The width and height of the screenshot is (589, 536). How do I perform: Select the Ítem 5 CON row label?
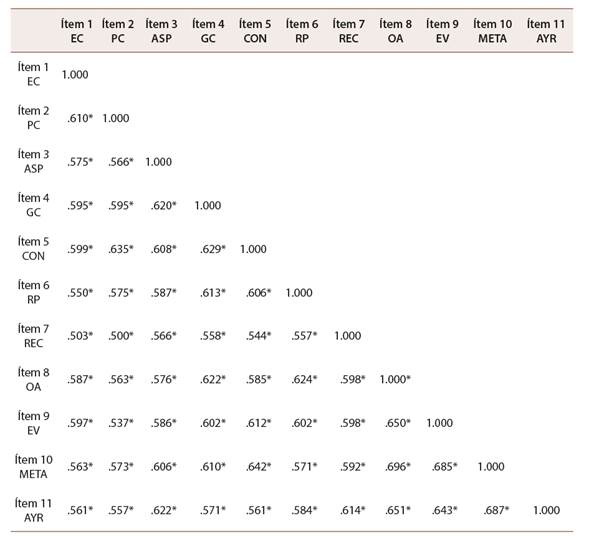[x=33, y=249]
